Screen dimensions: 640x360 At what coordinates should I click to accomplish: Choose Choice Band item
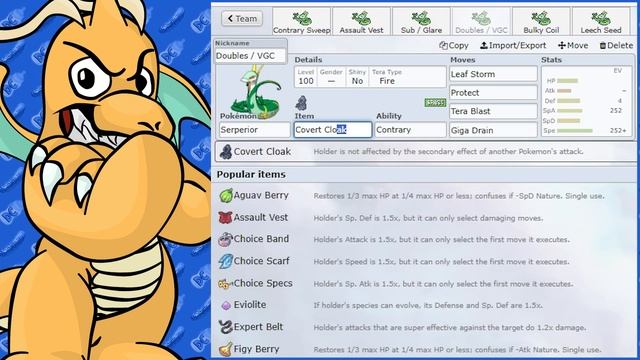click(426, 239)
